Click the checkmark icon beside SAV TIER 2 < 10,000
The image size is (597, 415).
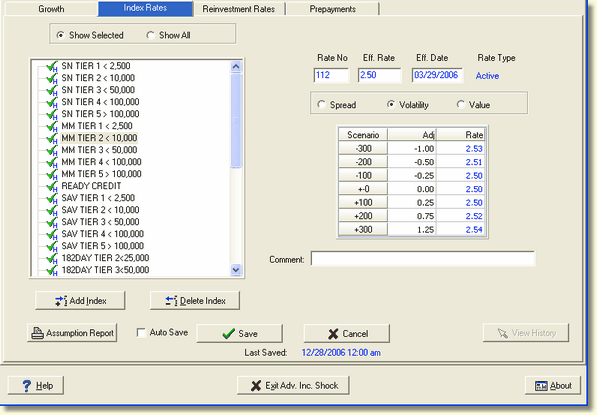(x=52, y=211)
